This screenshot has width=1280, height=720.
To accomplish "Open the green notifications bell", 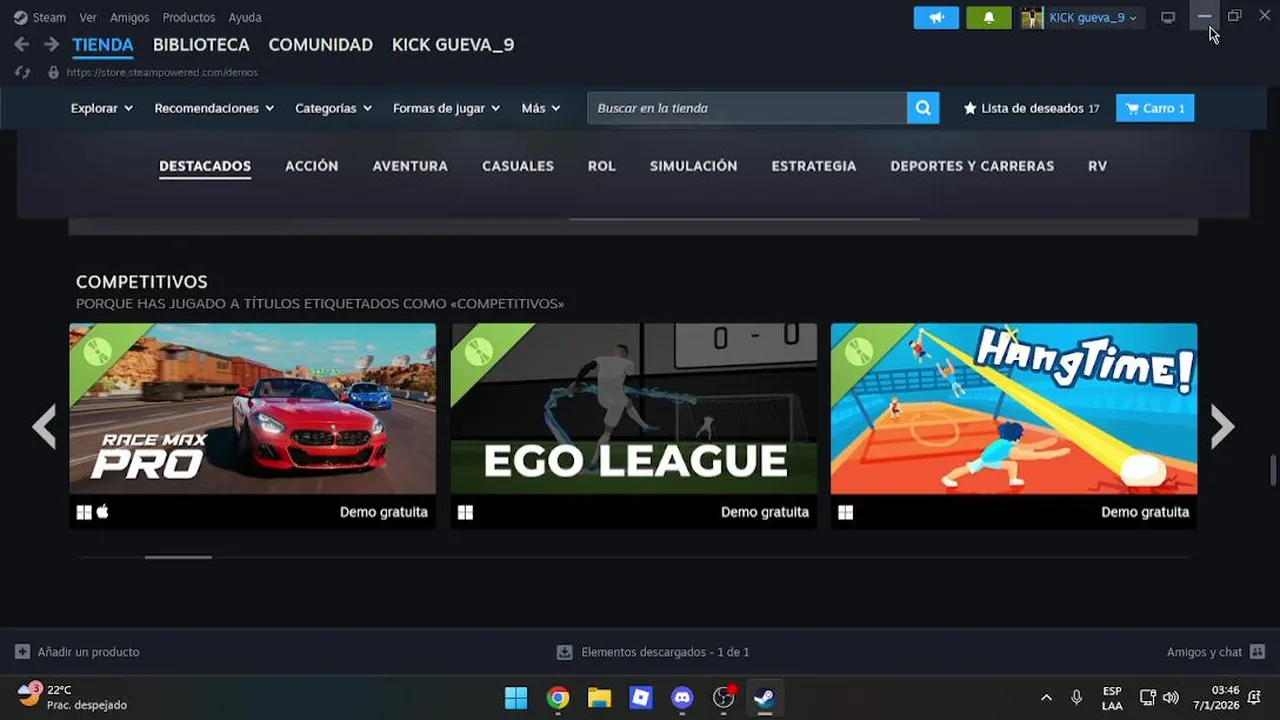I will pos(988,17).
